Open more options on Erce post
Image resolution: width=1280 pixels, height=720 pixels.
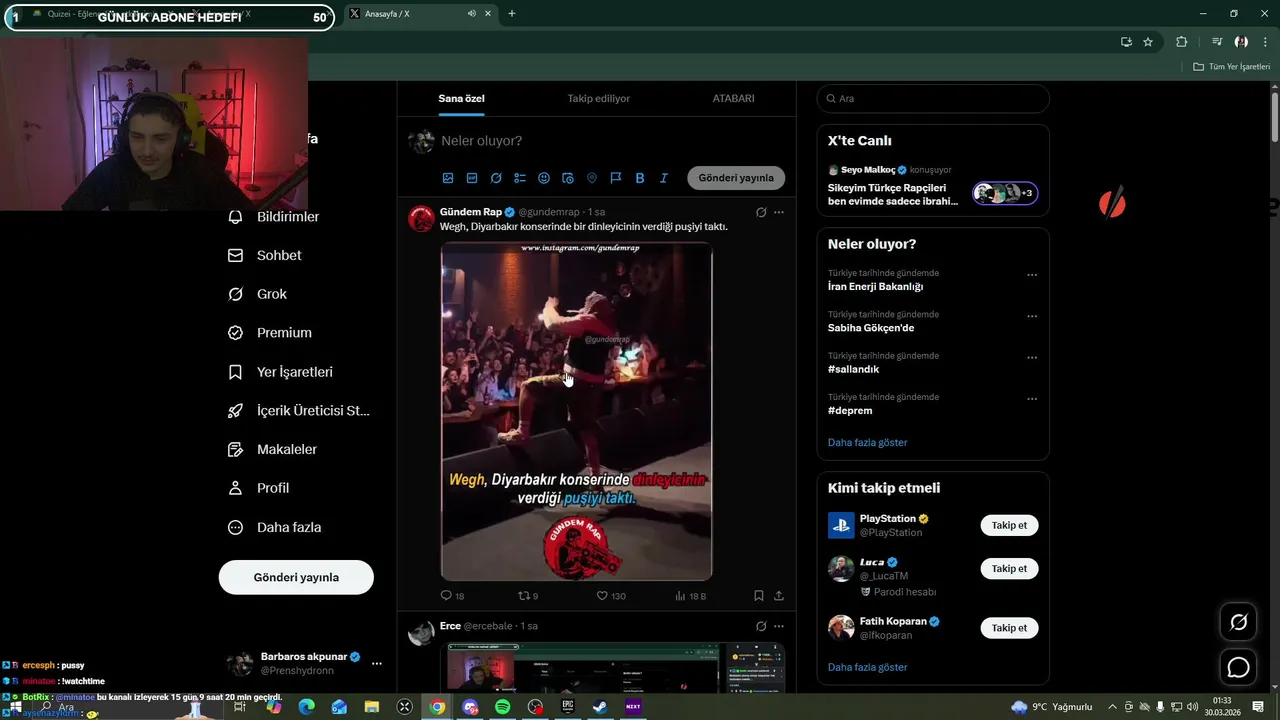(x=779, y=626)
